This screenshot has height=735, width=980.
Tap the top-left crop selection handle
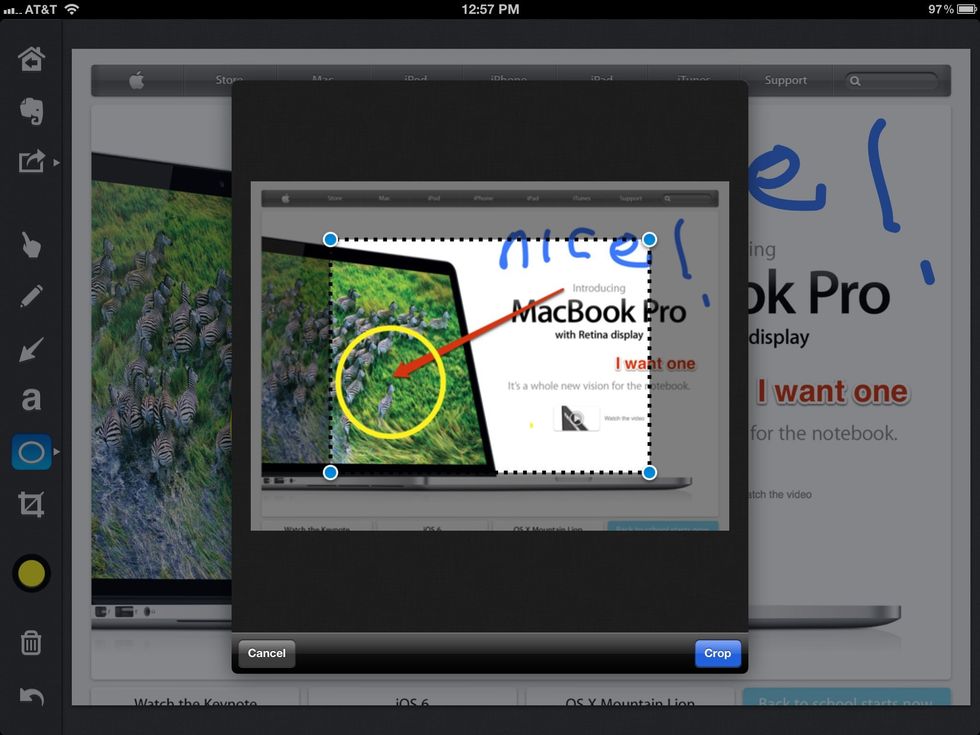(331, 239)
